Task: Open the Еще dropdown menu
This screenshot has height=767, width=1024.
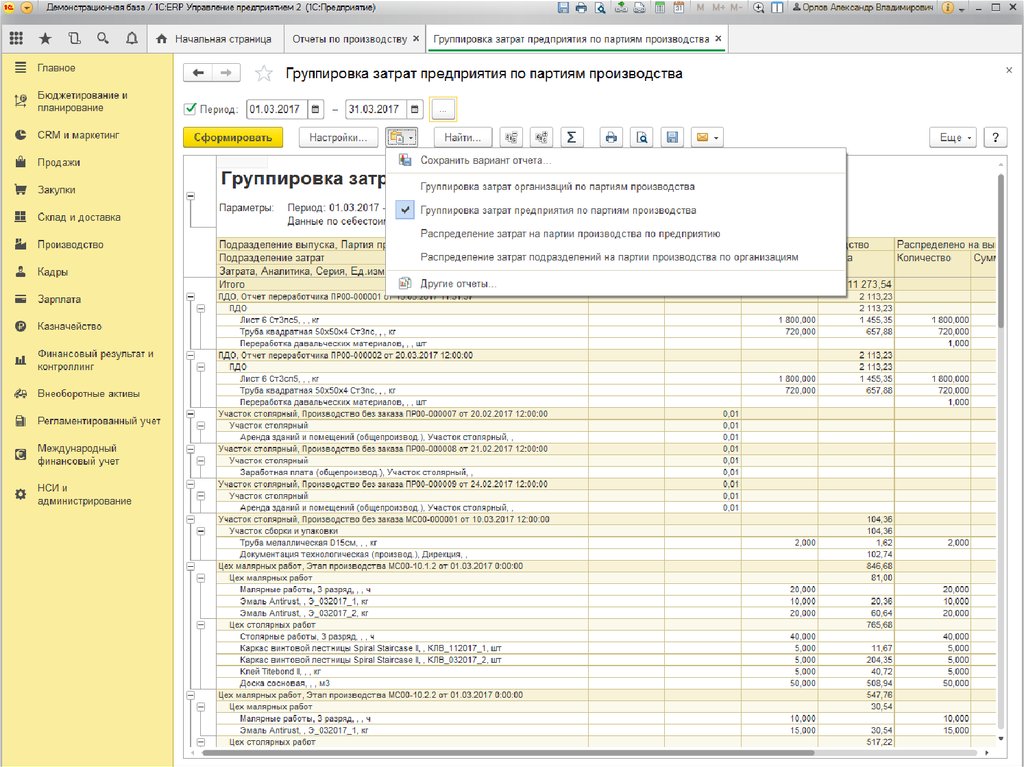Action: [x=951, y=138]
